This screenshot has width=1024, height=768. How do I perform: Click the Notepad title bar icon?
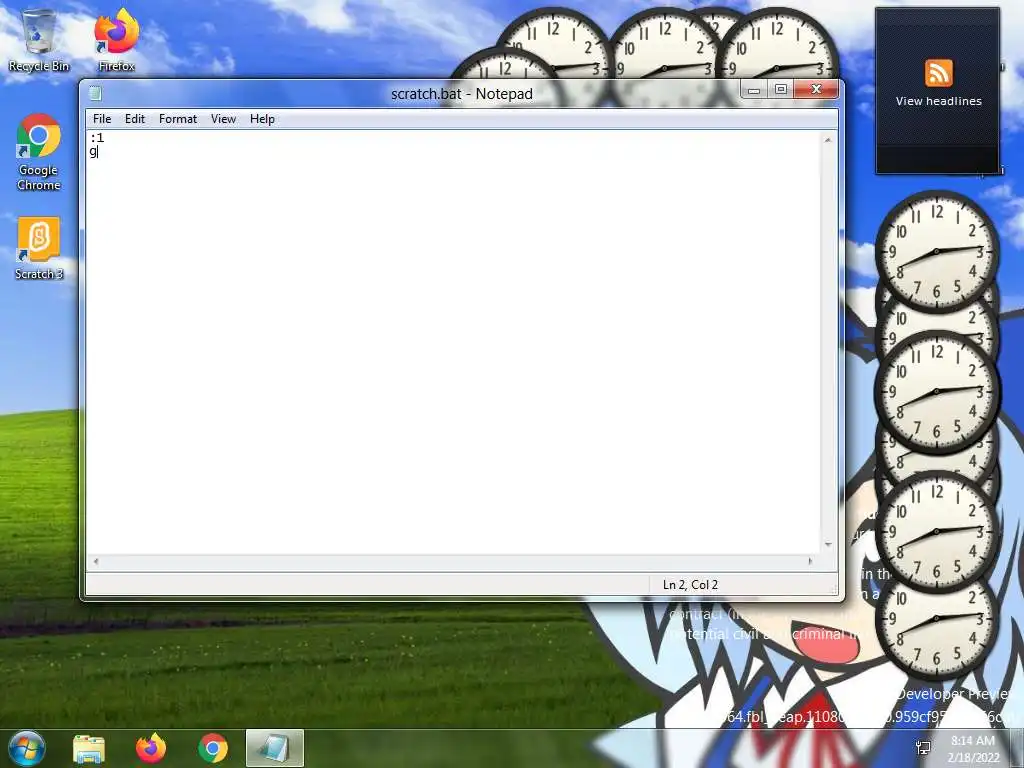(x=95, y=93)
